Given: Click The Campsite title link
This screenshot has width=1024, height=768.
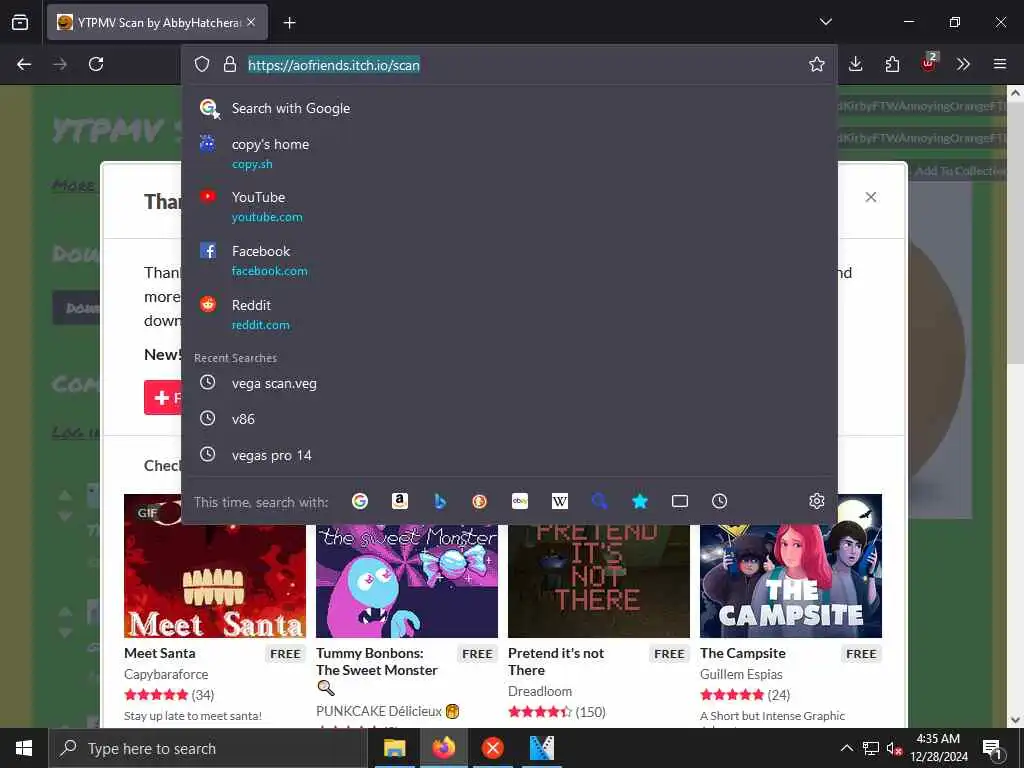Looking at the screenshot, I should [x=743, y=653].
